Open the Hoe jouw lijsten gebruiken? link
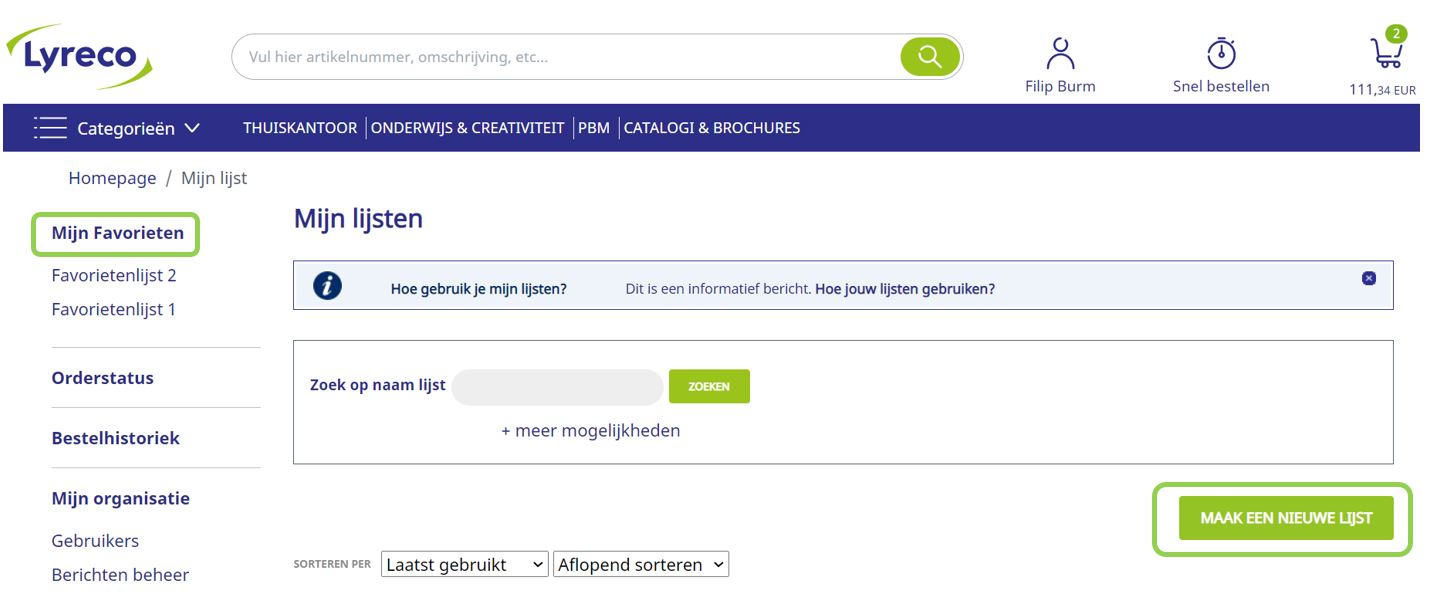This screenshot has width=1437, height=609. point(905,289)
